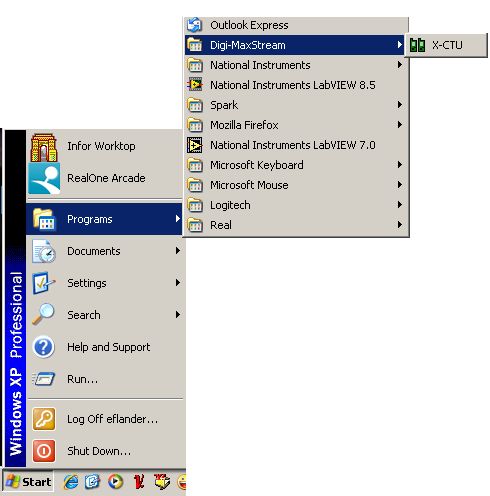The height and width of the screenshot is (496, 490).
Task: Launch Infor Worktop from Start menu
Action: point(104,146)
